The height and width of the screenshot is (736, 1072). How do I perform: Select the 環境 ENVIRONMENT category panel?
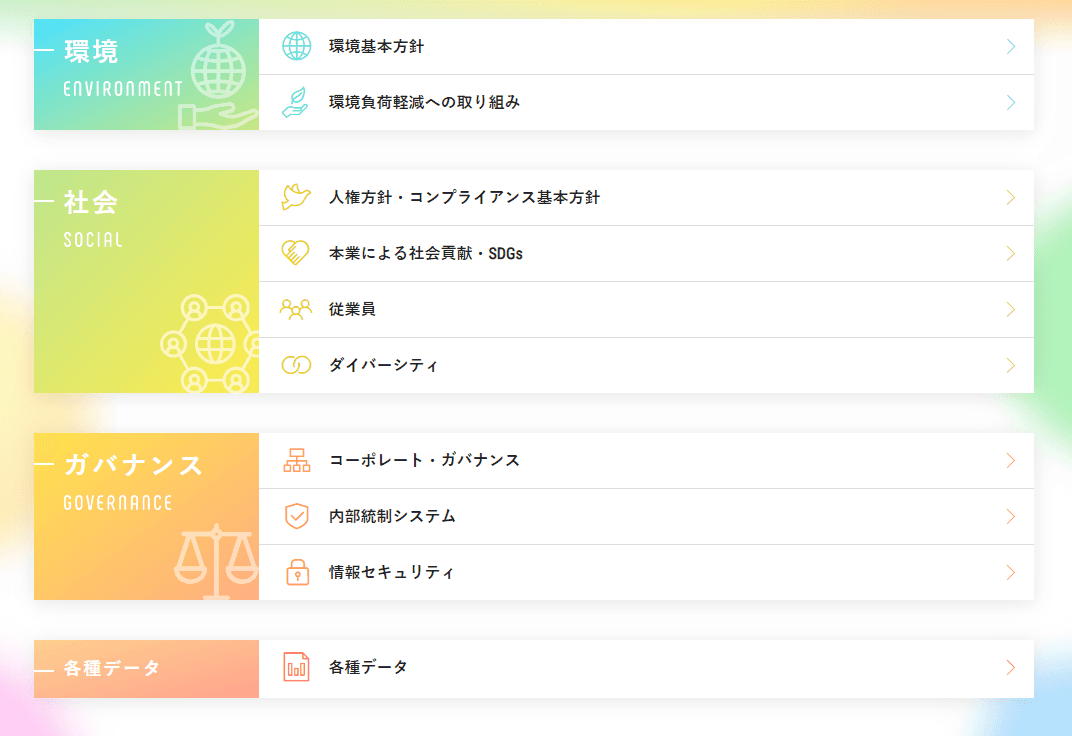[x=146, y=74]
